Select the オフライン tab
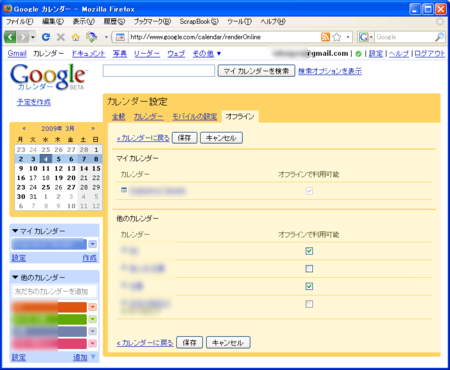Image resolution: width=450 pixels, height=370 pixels. (x=240, y=116)
